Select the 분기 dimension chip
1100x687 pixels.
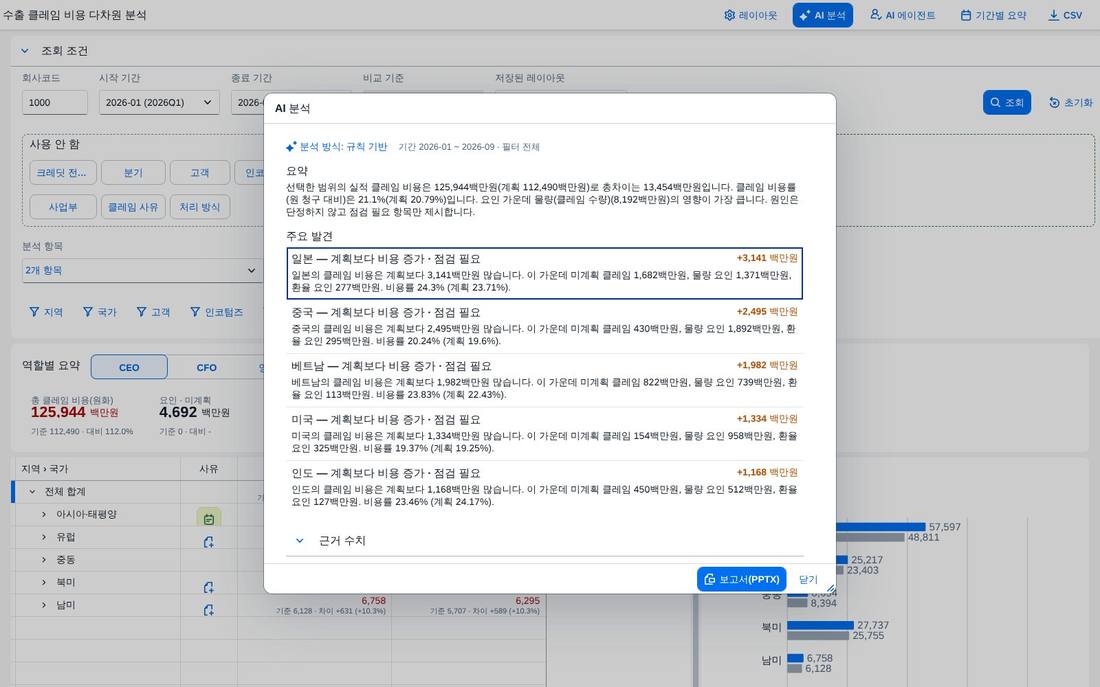(133, 173)
